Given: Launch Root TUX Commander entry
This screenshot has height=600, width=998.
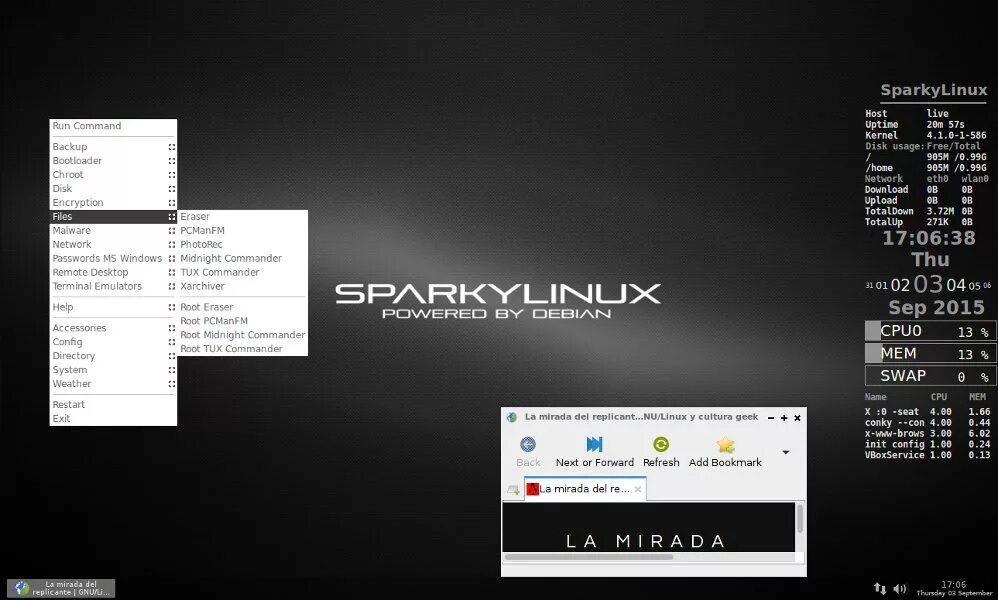Looking at the screenshot, I should point(242,349).
